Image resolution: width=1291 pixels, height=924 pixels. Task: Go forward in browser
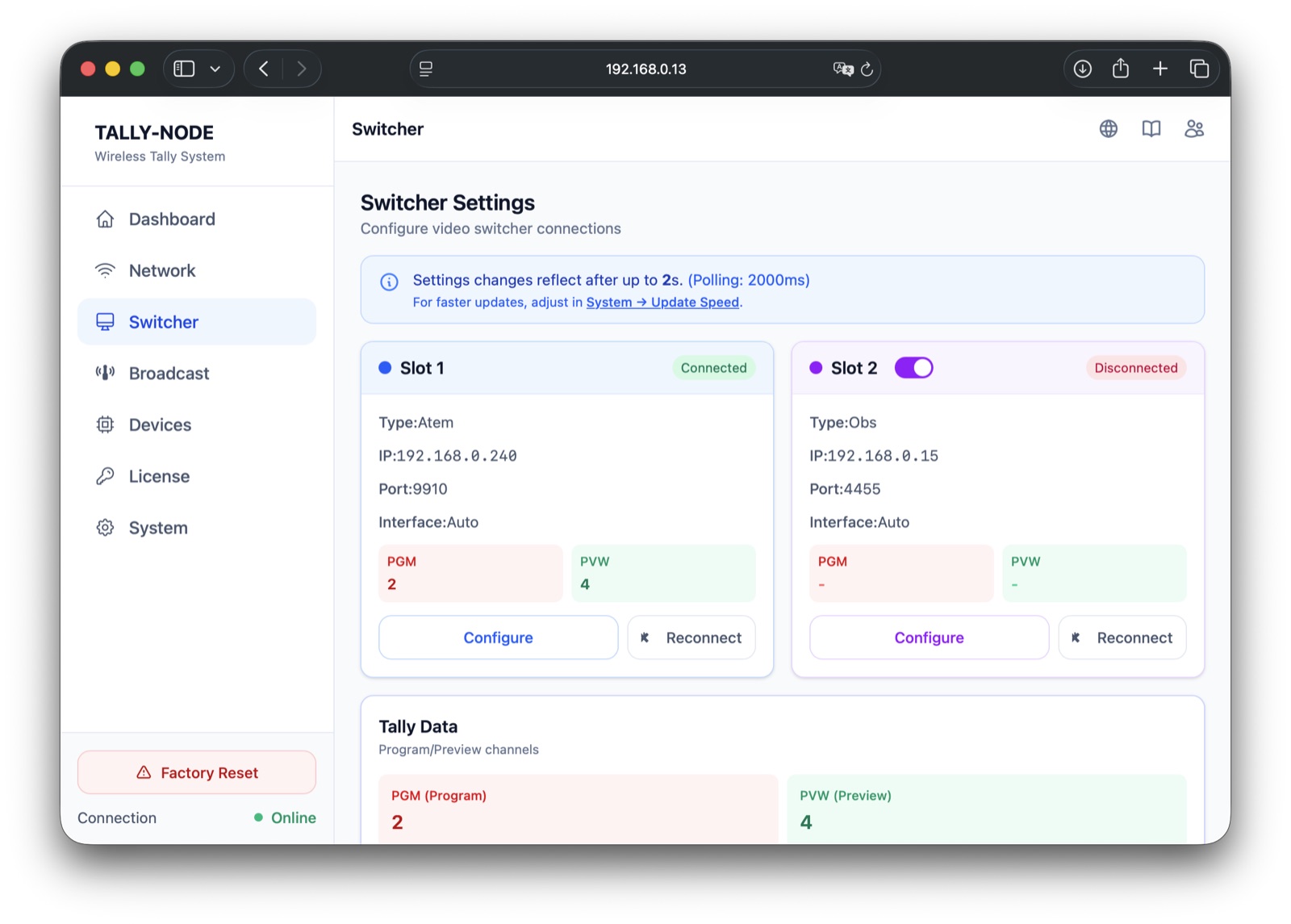pos(301,69)
